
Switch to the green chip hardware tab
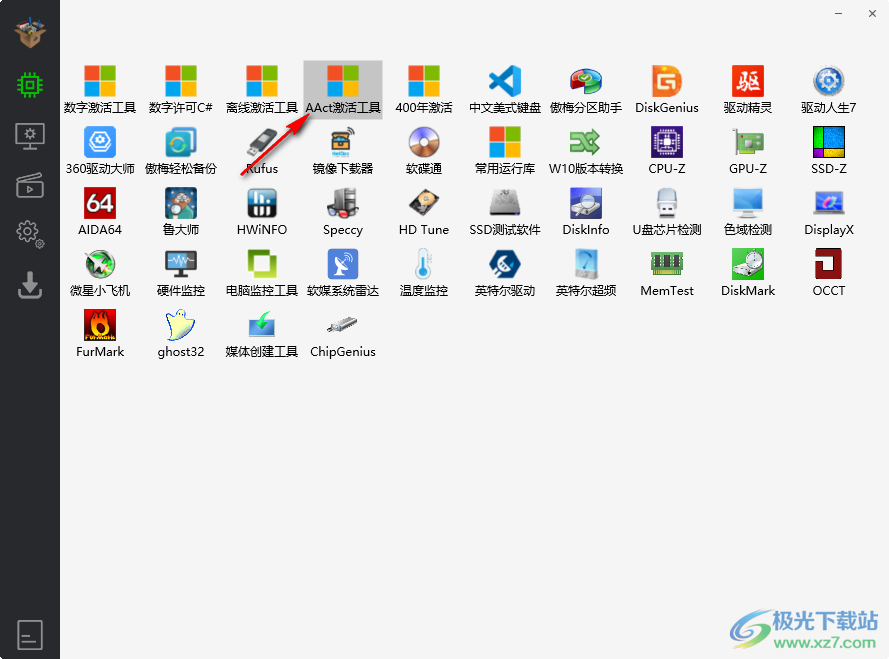[29, 85]
